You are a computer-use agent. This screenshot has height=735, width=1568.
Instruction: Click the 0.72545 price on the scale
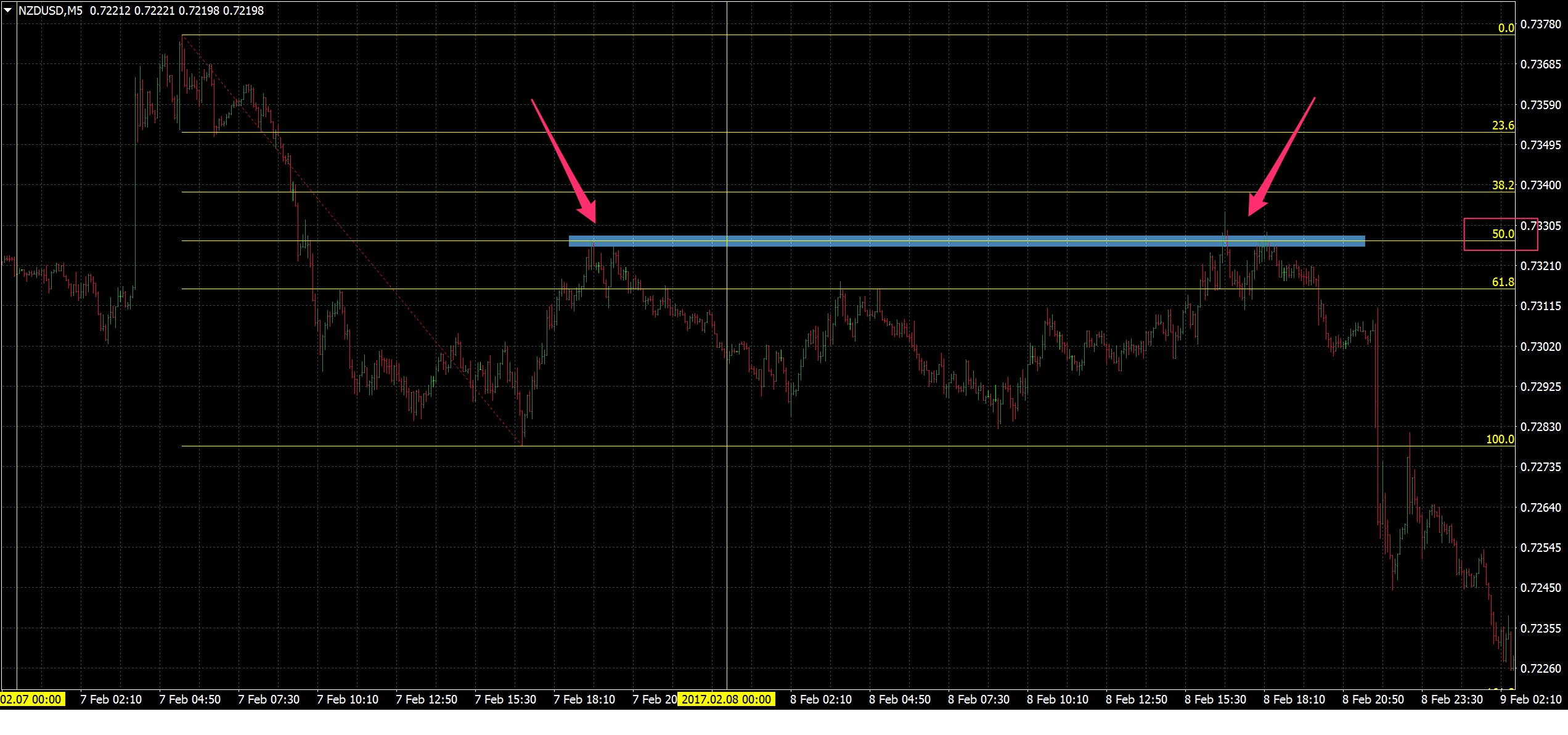[x=1541, y=548]
